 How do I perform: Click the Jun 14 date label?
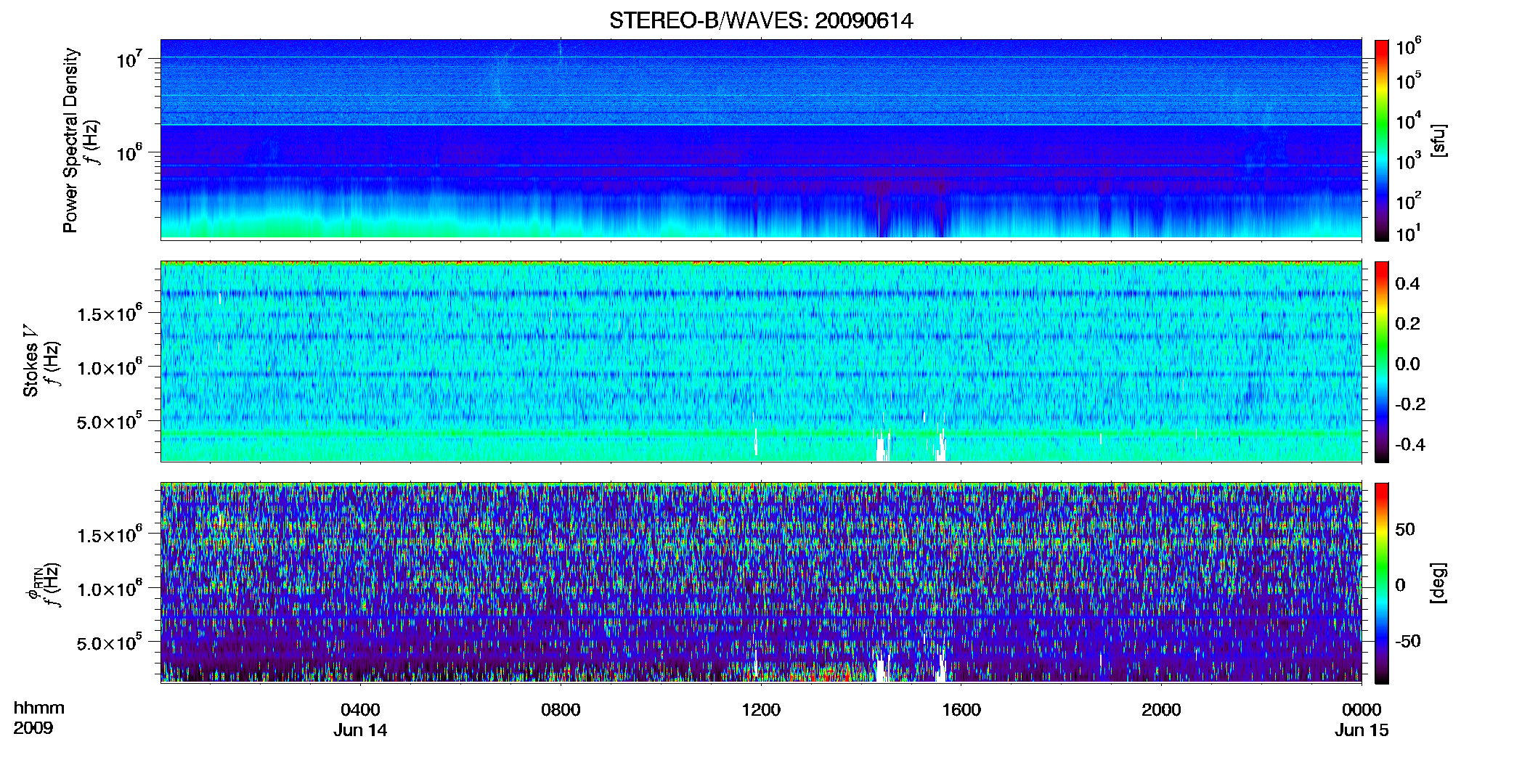point(360,730)
